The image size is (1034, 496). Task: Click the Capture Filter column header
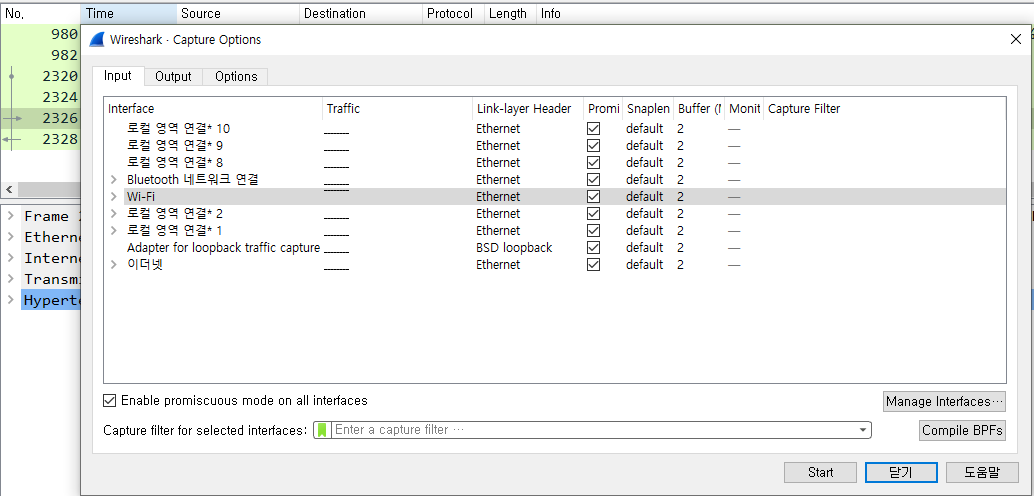pyautogui.click(x=884, y=109)
